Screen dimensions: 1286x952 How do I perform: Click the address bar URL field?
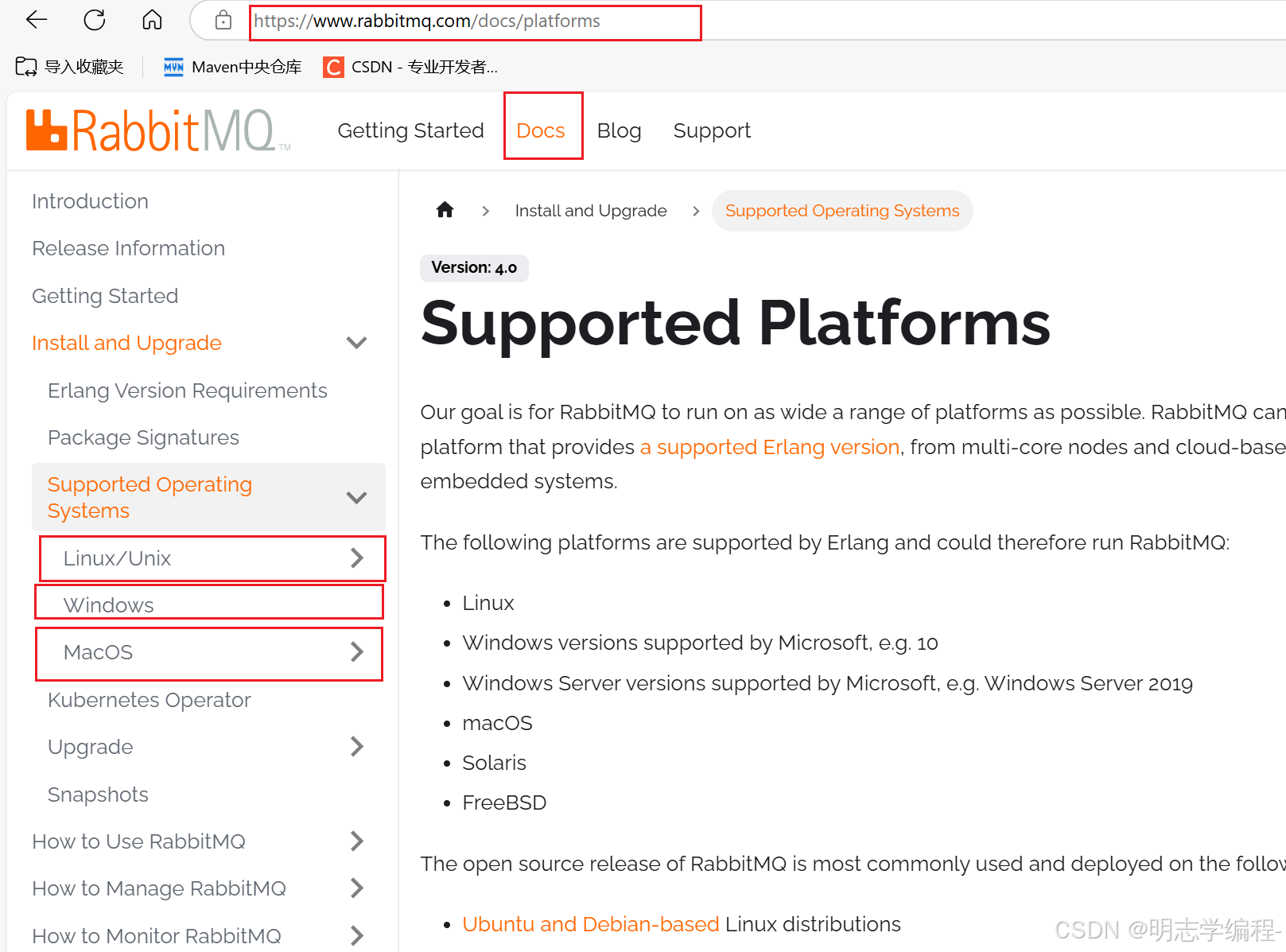click(475, 21)
